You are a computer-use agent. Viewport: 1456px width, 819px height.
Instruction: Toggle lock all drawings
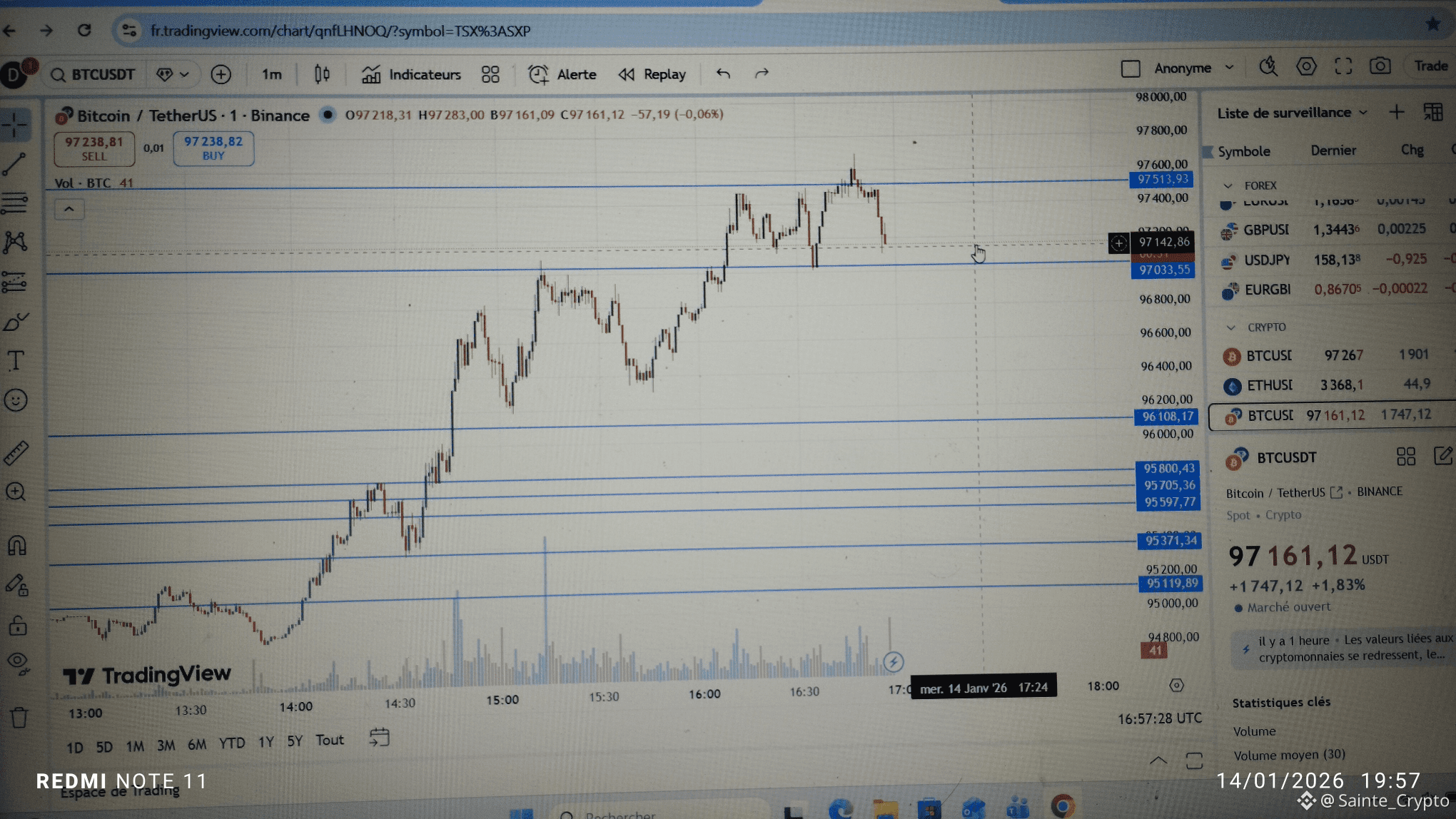point(17,626)
